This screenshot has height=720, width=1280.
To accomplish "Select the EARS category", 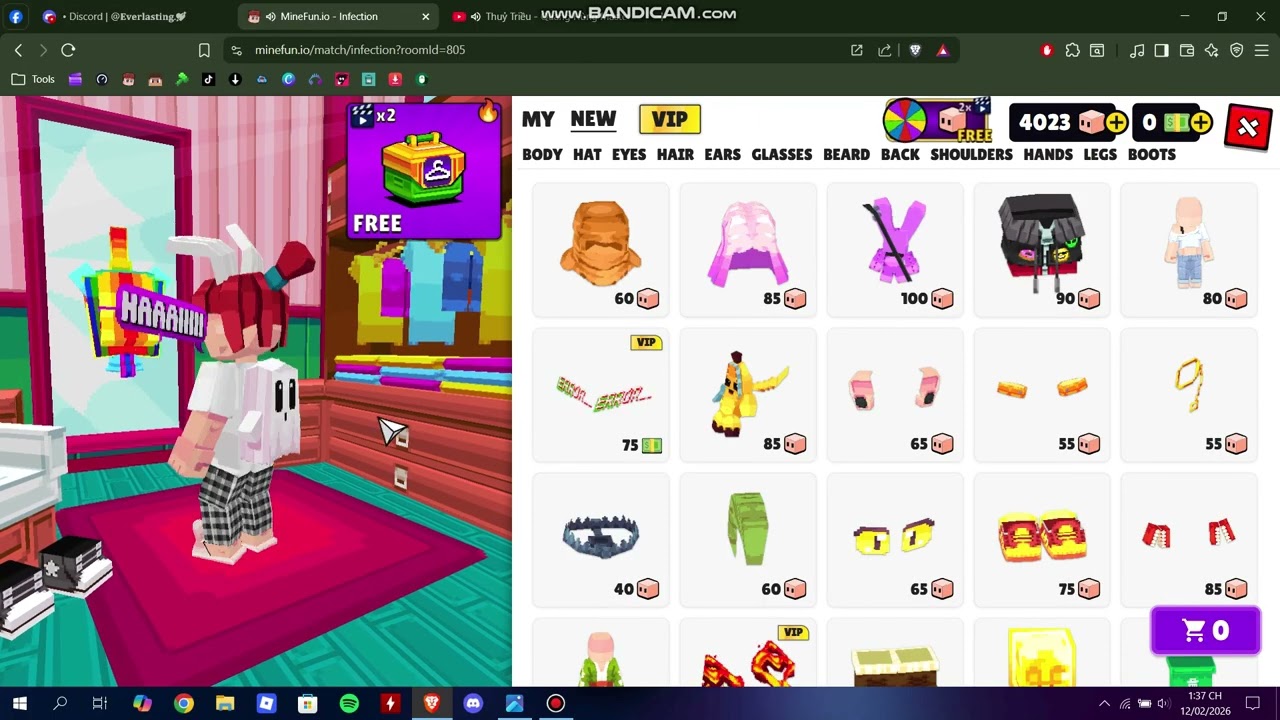I will coord(722,154).
